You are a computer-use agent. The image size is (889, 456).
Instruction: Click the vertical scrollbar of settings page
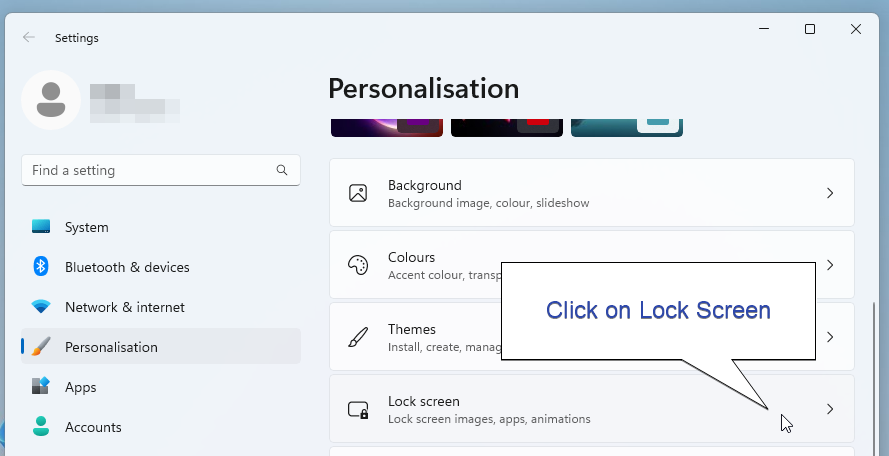coord(874,377)
